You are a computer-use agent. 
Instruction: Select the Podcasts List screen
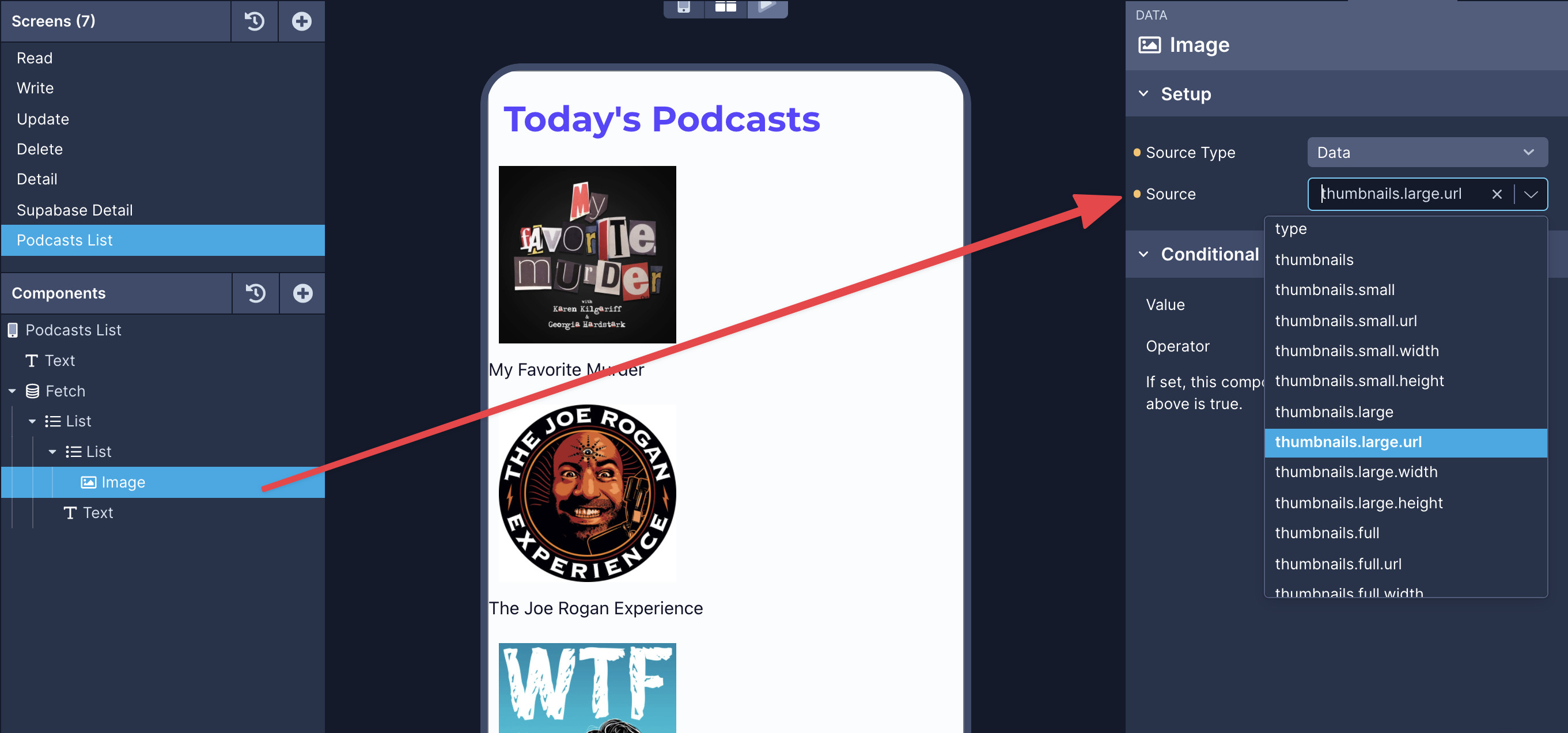click(x=163, y=240)
